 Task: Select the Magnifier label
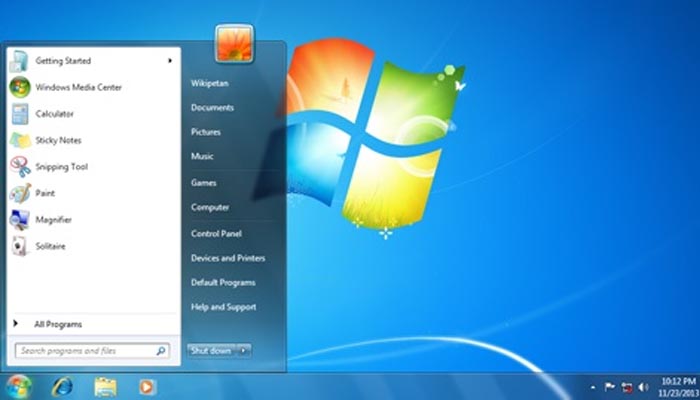tap(54, 220)
